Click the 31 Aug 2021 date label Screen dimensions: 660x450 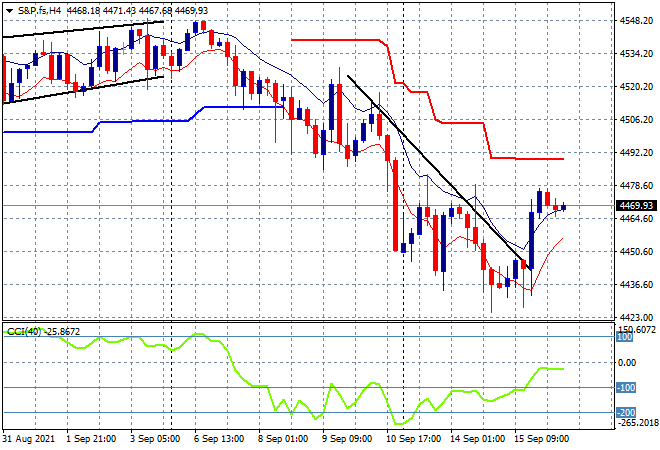tap(29, 439)
